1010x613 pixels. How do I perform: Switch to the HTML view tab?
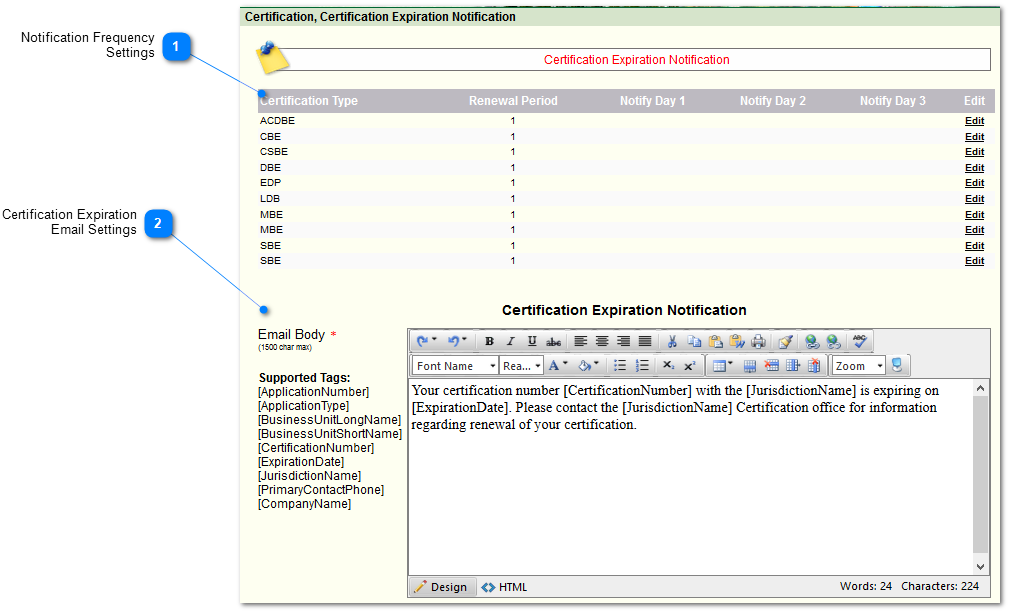pos(505,587)
